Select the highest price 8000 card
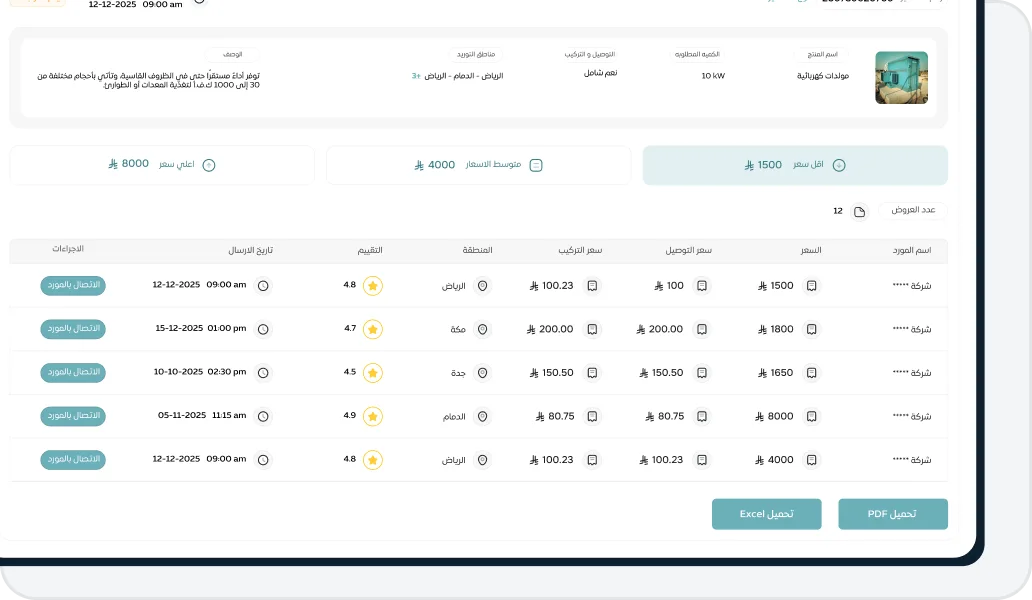Viewport: 1032px width, 600px height. [x=162, y=165]
